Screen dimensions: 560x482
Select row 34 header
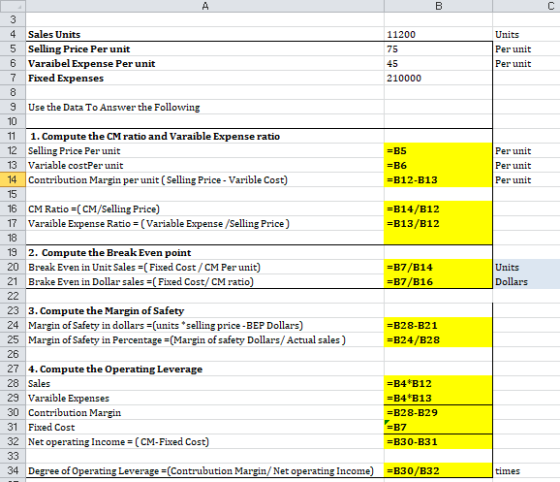click(12, 471)
